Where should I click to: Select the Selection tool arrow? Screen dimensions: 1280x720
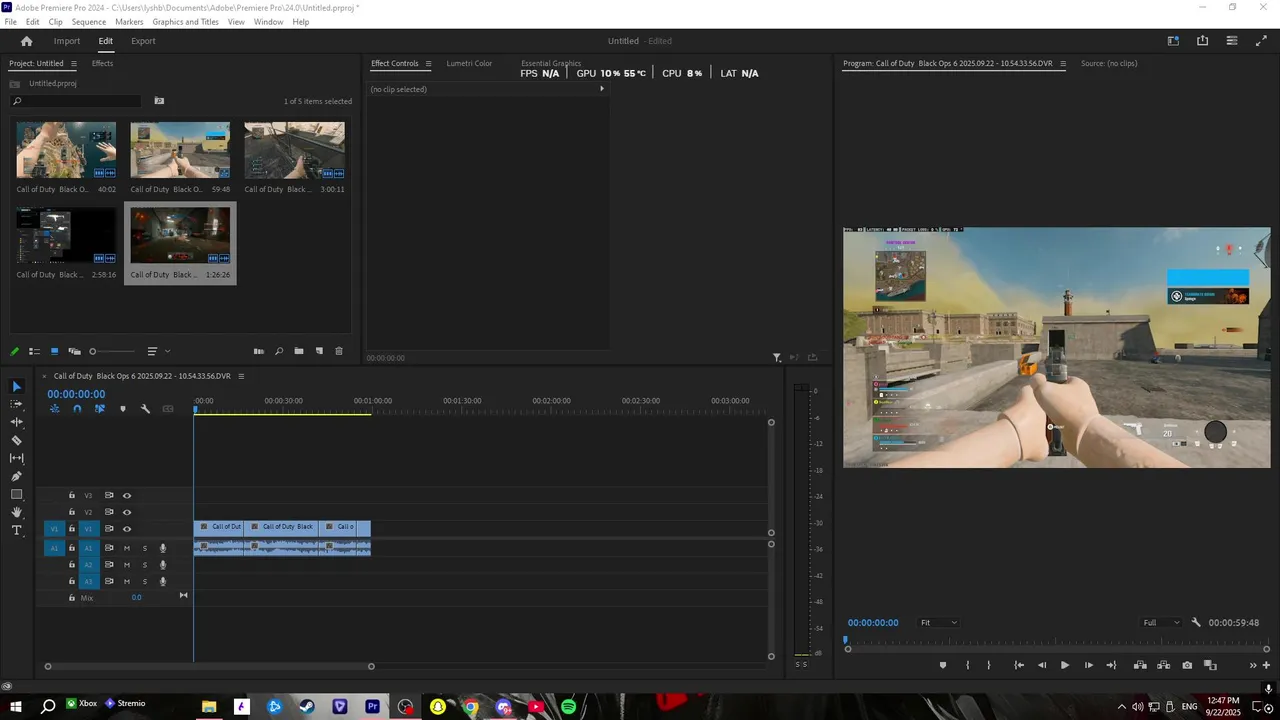tap(16, 386)
